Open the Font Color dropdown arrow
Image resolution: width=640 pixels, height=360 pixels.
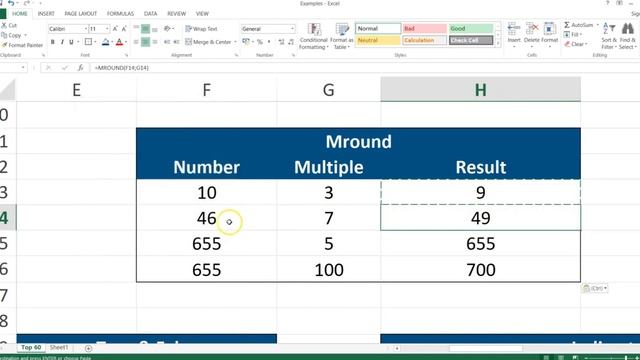tap(126, 42)
